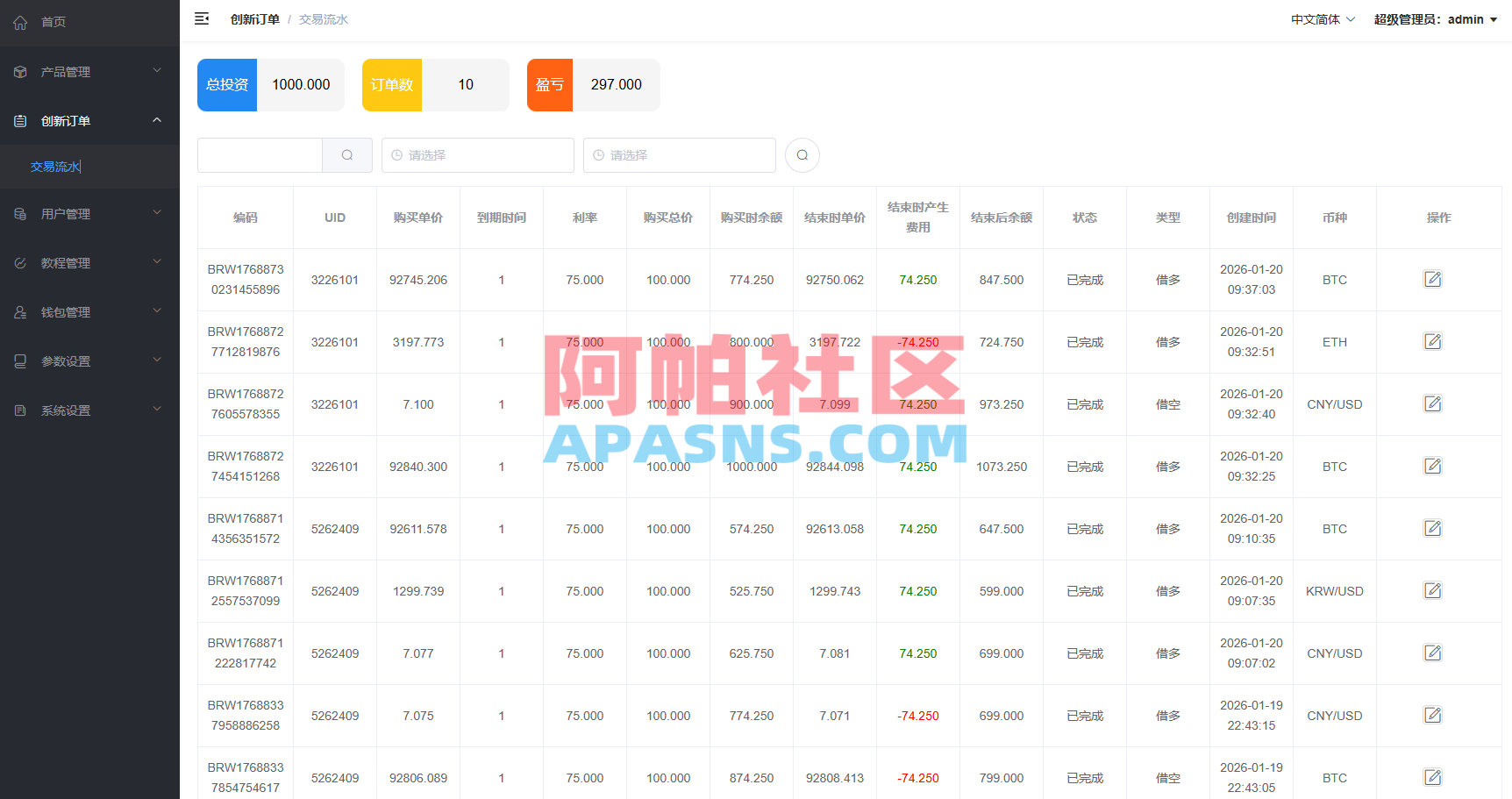This screenshot has height=799, width=1512.
Task: Open the first 请选择 date picker
Action: click(x=478, y=155)
